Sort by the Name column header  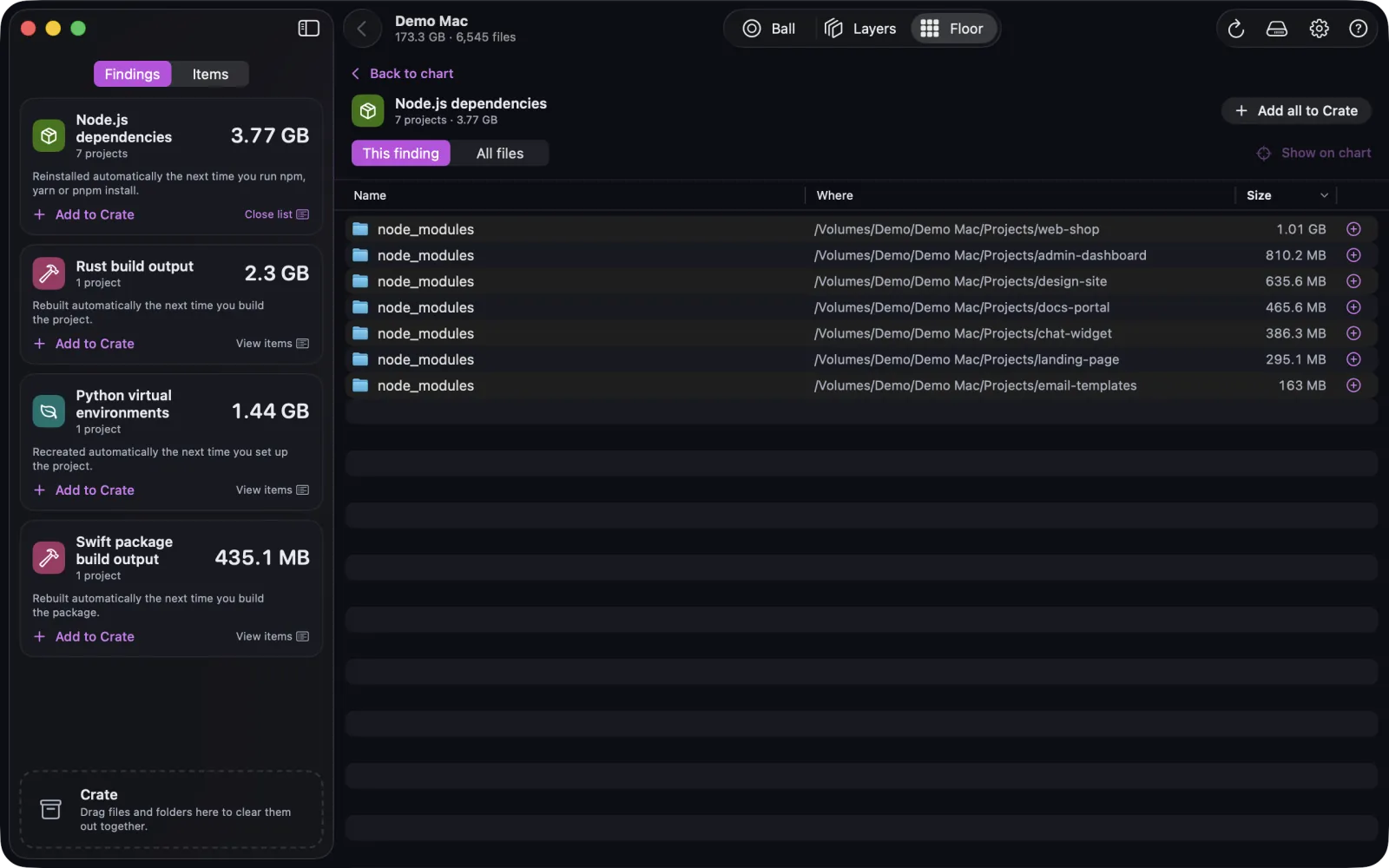pyautogui.click(x=370, y=195)
